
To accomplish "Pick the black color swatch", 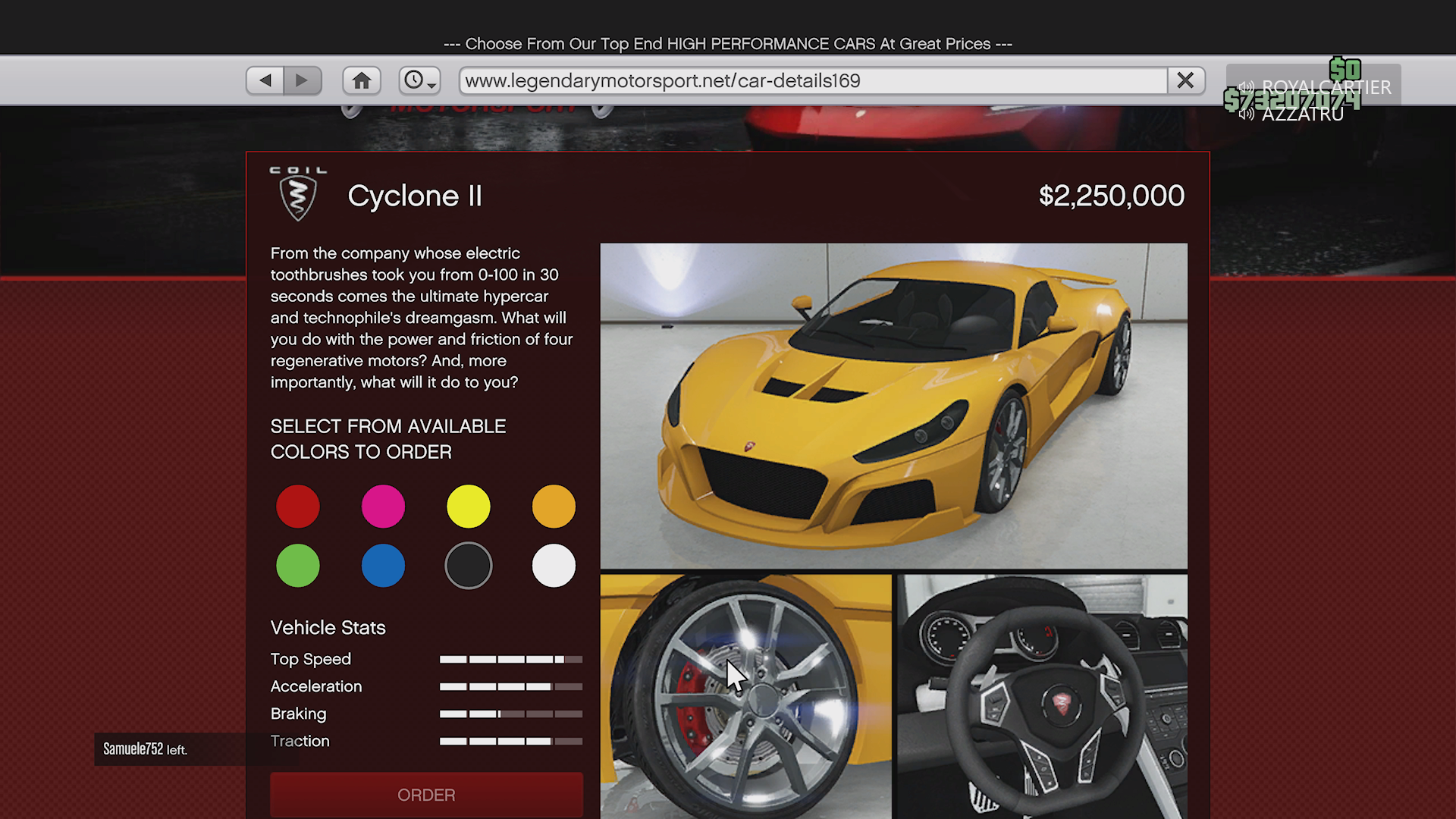I will [x=469, y=566].
